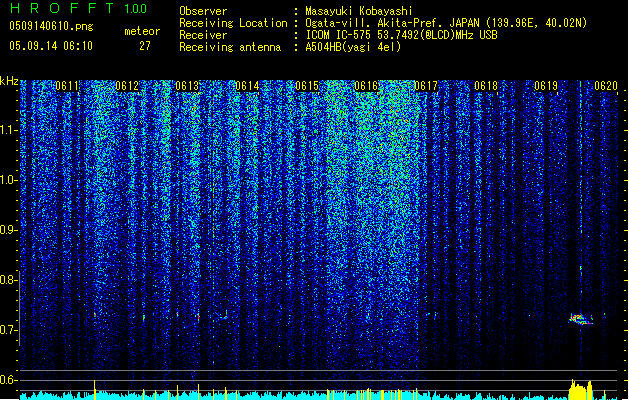Image resolution: width=629 pixels, height=400 pixels.
Task: Click the 0617 time marker
Action: click(x=426, y=86)
